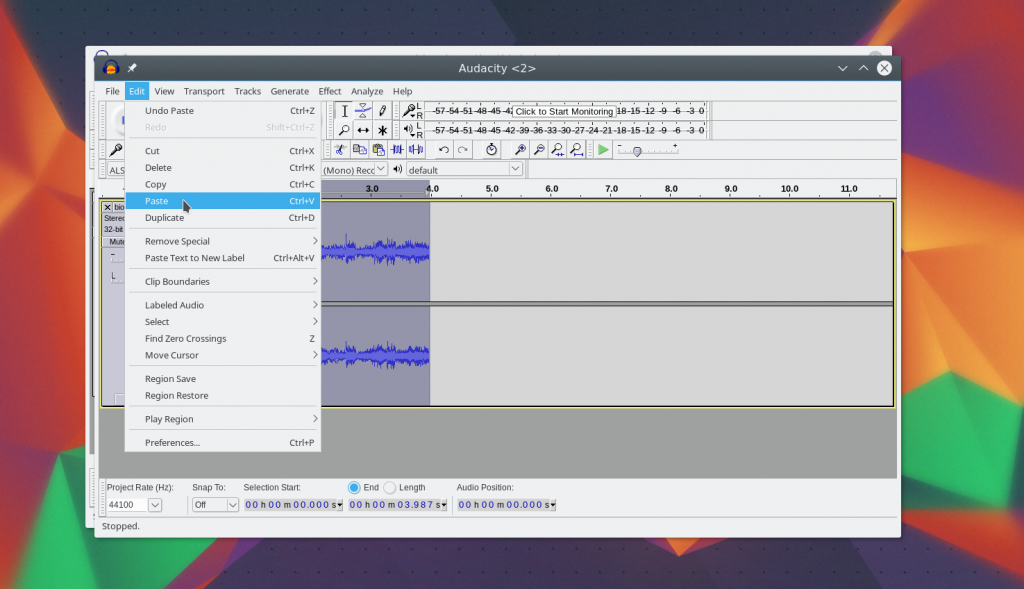Click the Silence Audio toolbar icon
This screenshot has height=589, width=1024.
[x=416, y=150]
